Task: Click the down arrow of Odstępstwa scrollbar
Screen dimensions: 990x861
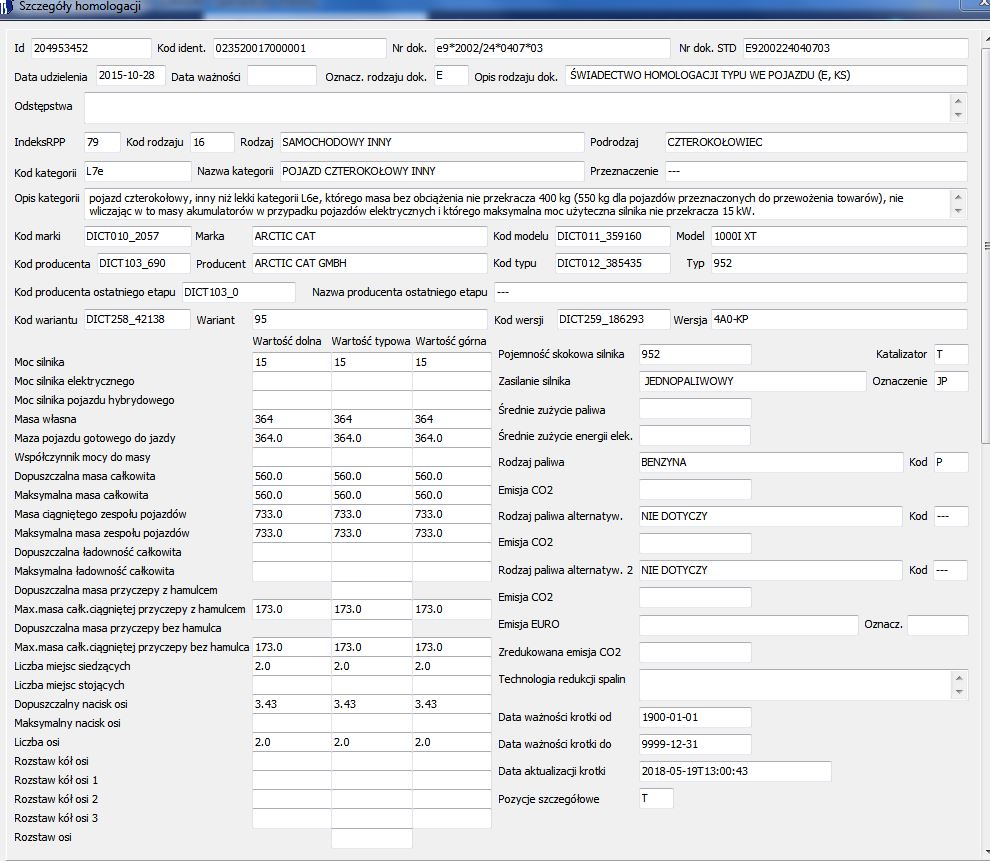Action: (x=958, y=115)
